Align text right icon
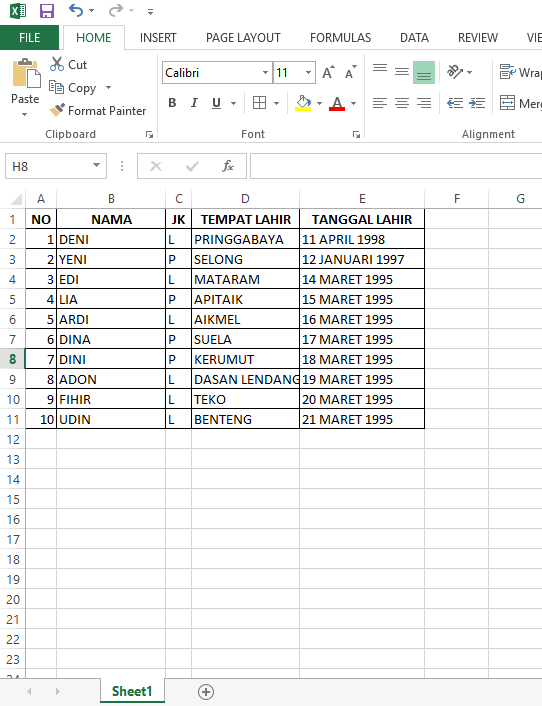The width and height of the screenshot is (542, 706). [x=424, y=103]
